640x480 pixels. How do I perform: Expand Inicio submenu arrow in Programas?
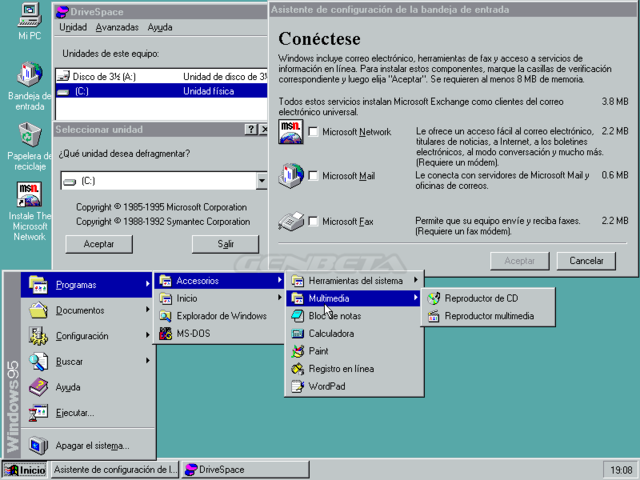click(280, 298)
